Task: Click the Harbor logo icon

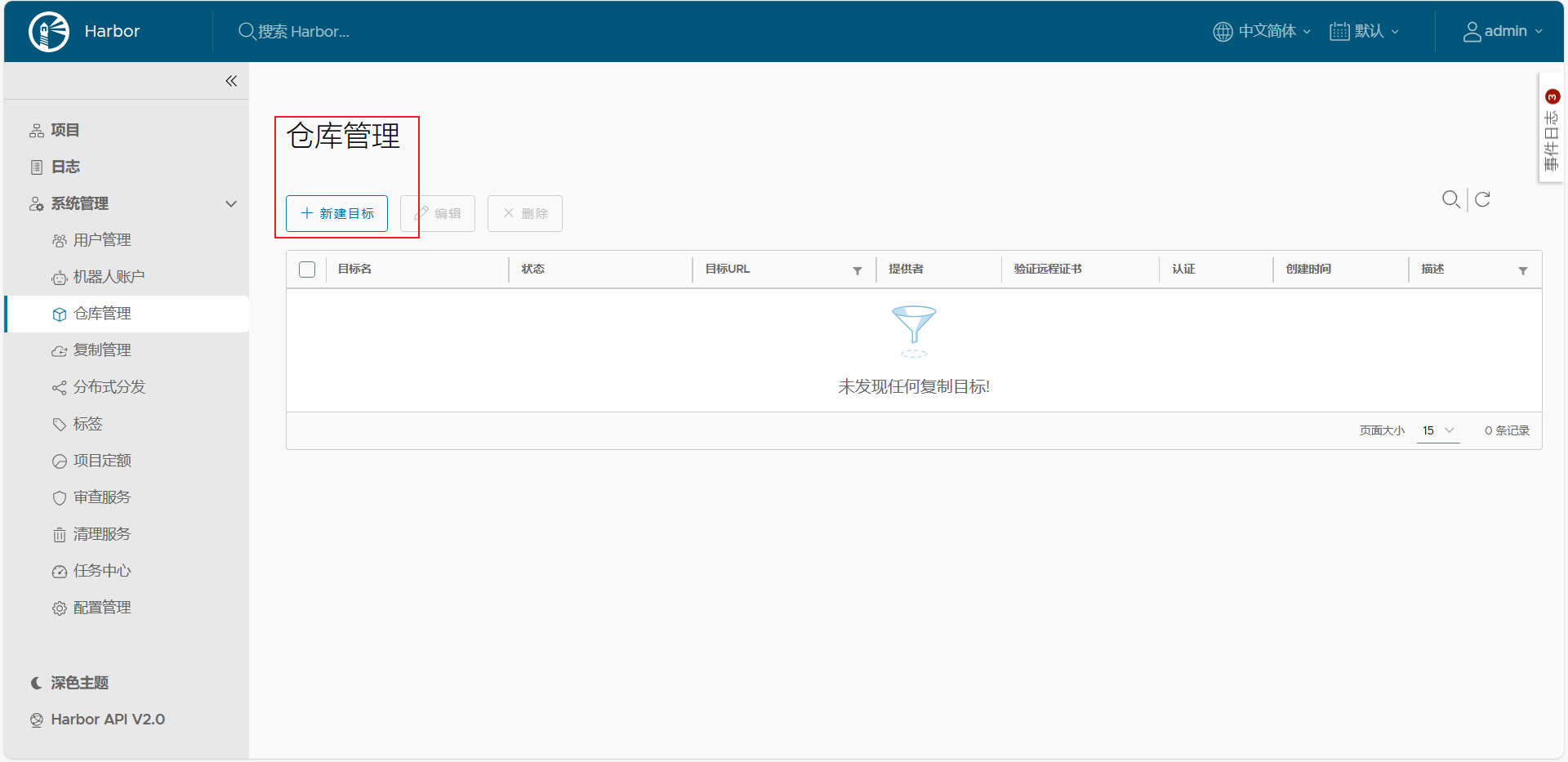Action: (49, 32)
